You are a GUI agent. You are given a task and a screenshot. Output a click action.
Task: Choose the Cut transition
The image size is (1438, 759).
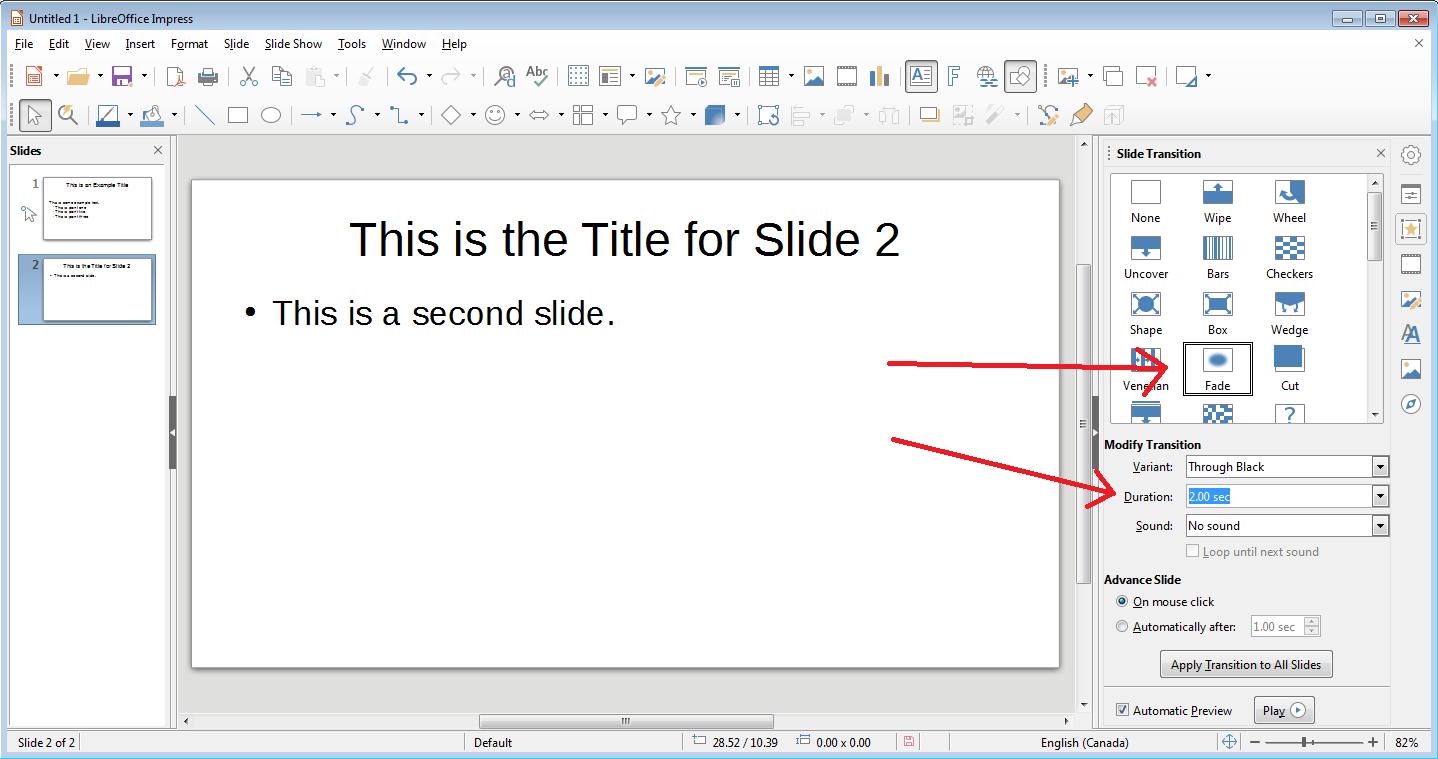point(1289,369)
